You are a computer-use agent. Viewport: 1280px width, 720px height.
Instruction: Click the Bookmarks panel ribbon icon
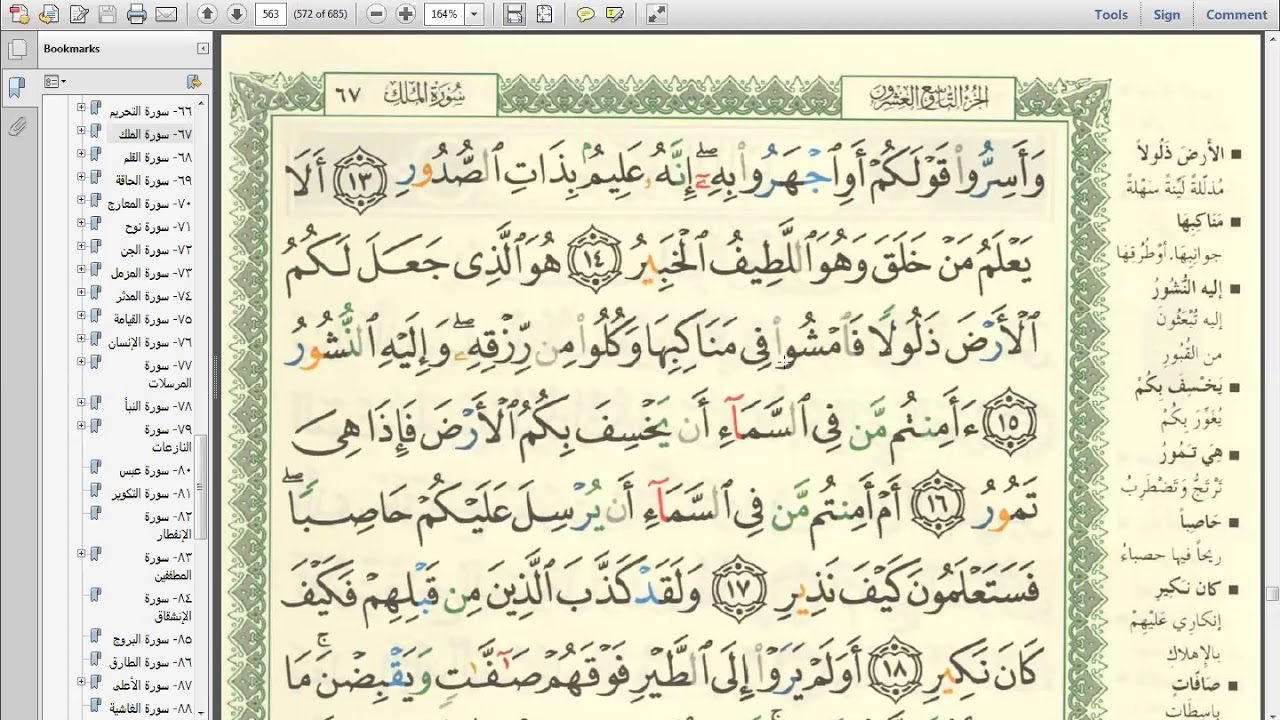(x=16, y=87)
